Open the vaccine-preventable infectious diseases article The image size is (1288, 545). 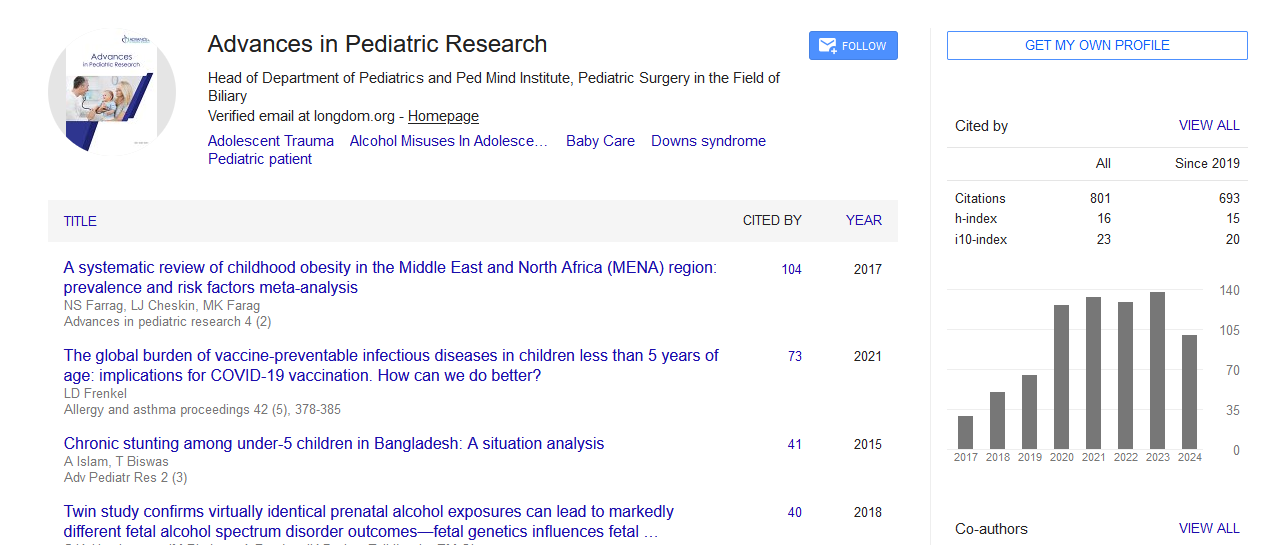(x=390, y=366)
